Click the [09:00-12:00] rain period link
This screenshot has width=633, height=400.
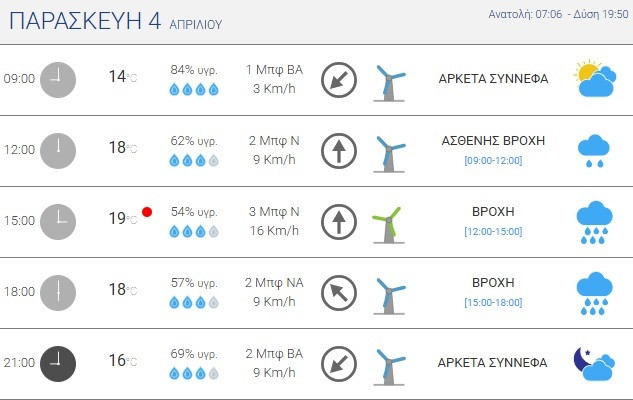(493, 161)
